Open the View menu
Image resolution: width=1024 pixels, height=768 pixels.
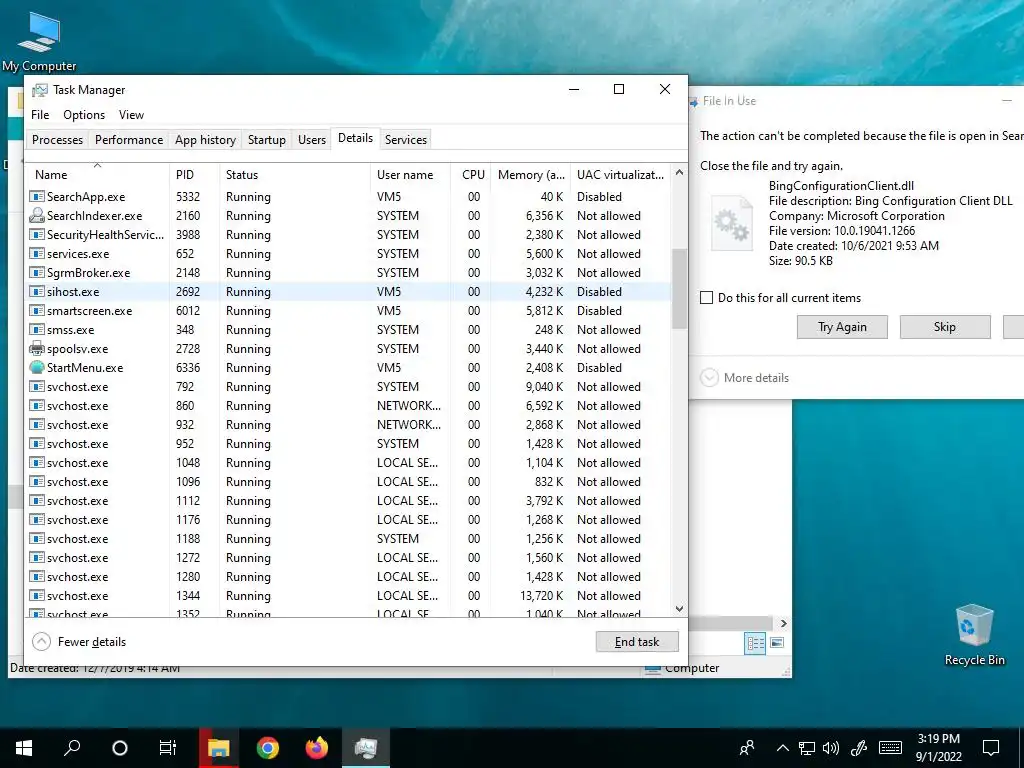[x=131, y=115]
